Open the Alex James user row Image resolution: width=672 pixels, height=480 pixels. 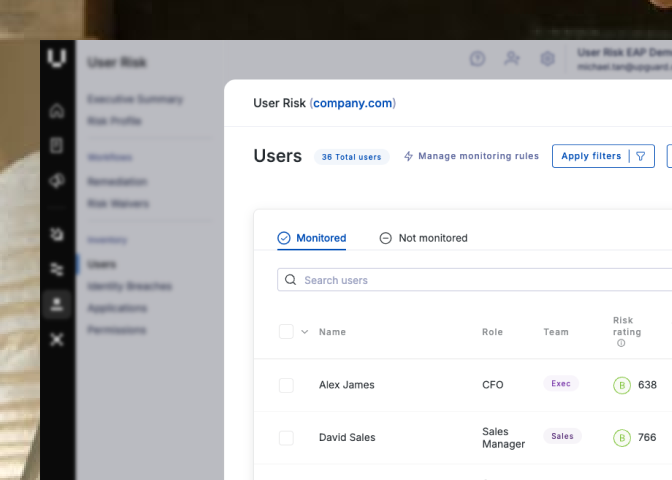click(463, 385)
